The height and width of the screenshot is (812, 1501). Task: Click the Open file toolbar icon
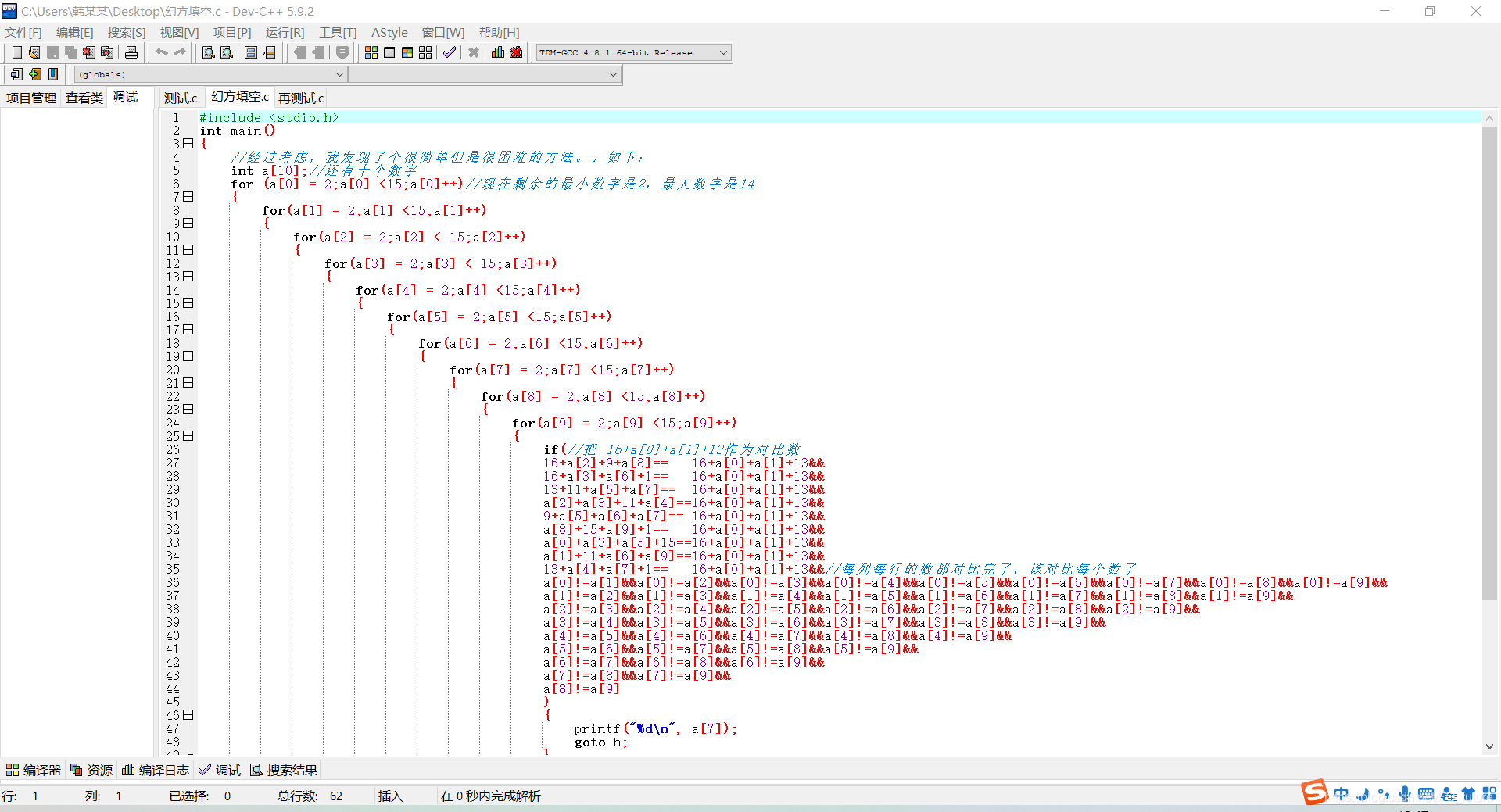coord(34,52)
